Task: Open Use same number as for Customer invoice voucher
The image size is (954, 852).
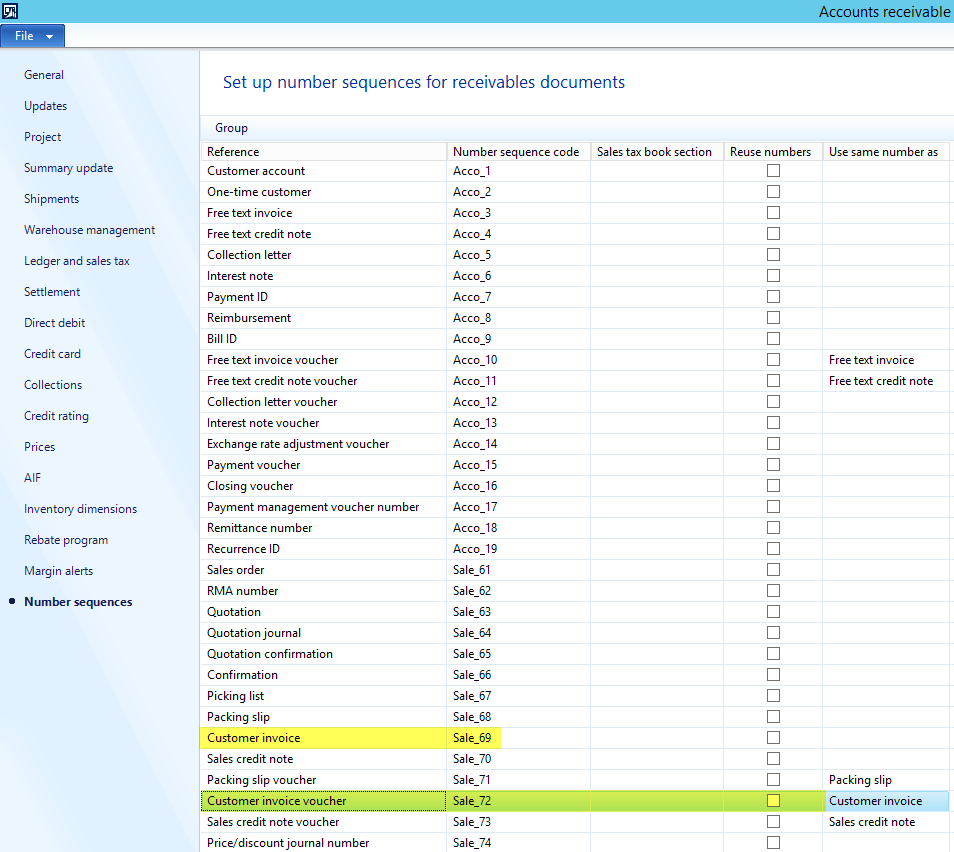Action: tap(884, 801)
